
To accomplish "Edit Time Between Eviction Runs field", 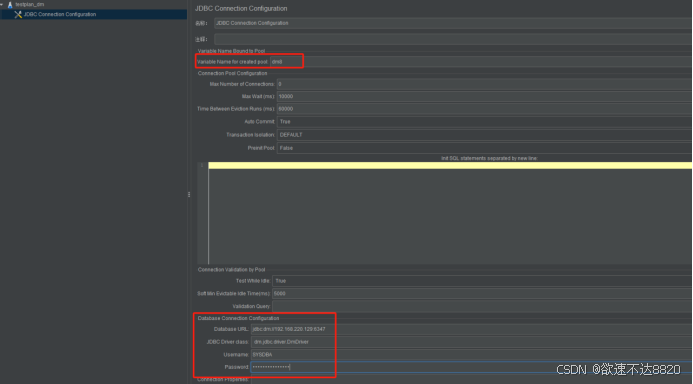I will coord(485,109).
